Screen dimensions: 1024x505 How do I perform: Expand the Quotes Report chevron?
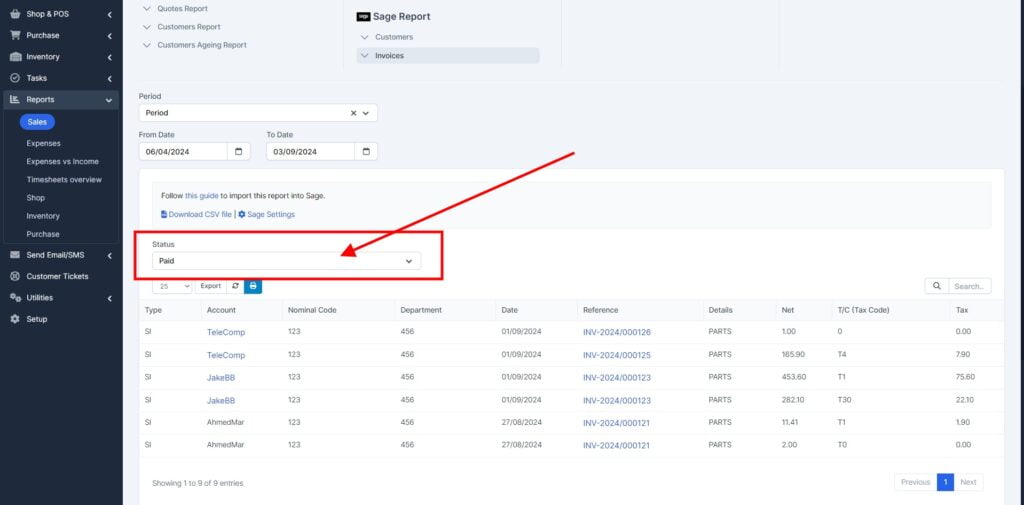(x=146, y=9)
